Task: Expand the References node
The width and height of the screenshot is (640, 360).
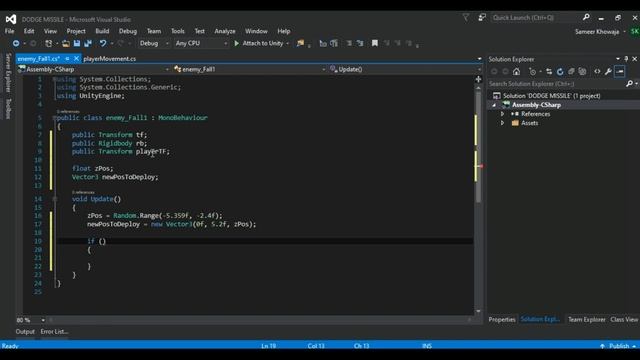Action: click(x=502, y=114)
